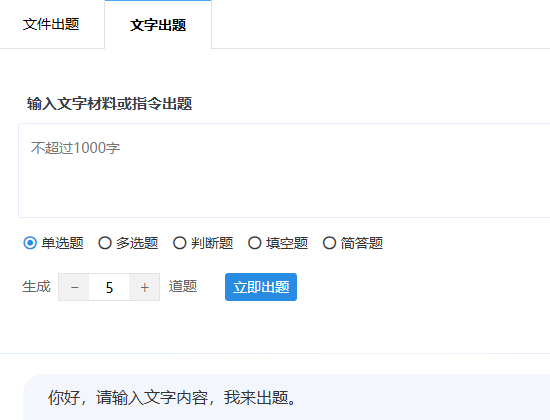The height and width of the screenshot is (420, 550).
Task: Click the 判断题 label text
Action: point(212,243)
